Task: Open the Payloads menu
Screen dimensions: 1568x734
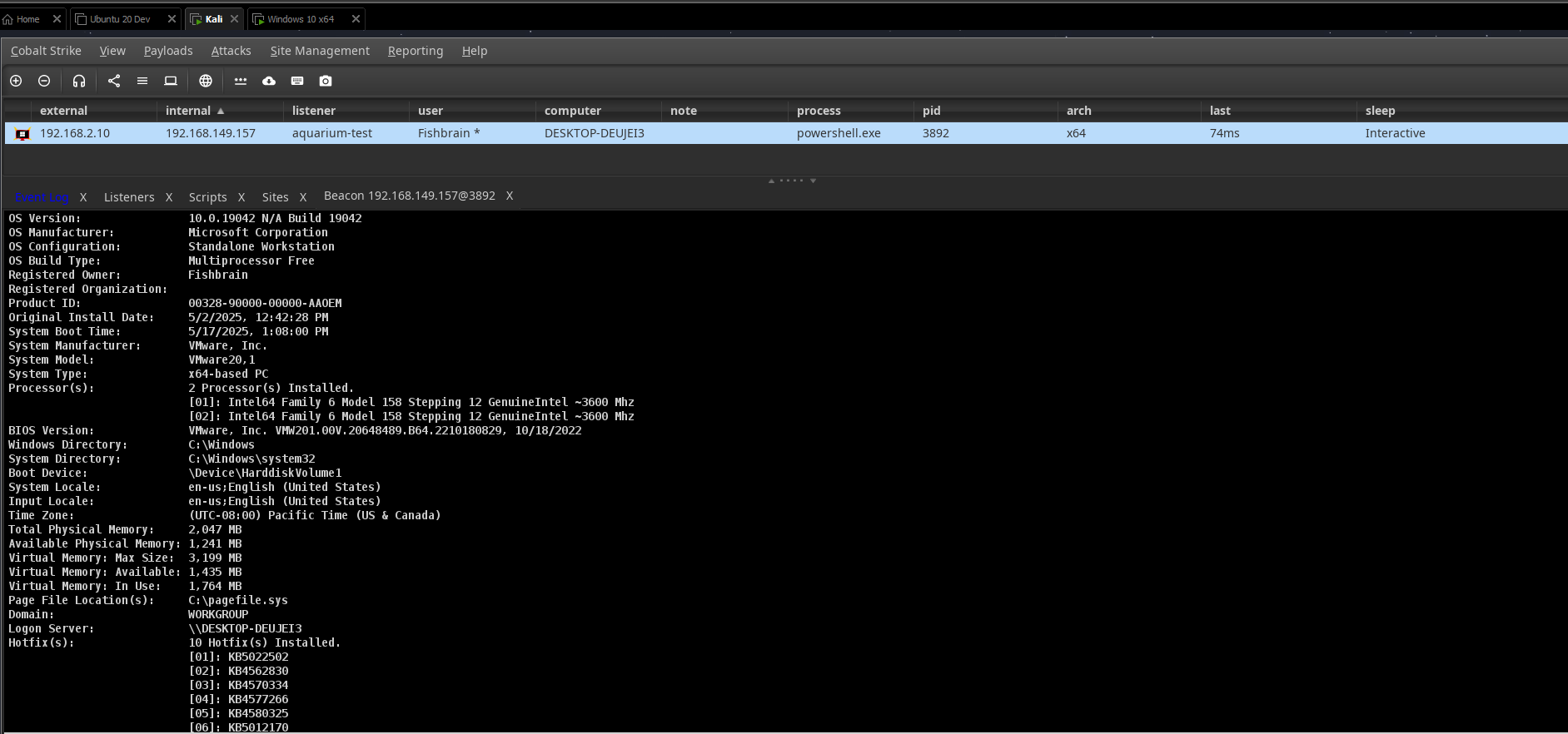Action: [x=168, y=51]
